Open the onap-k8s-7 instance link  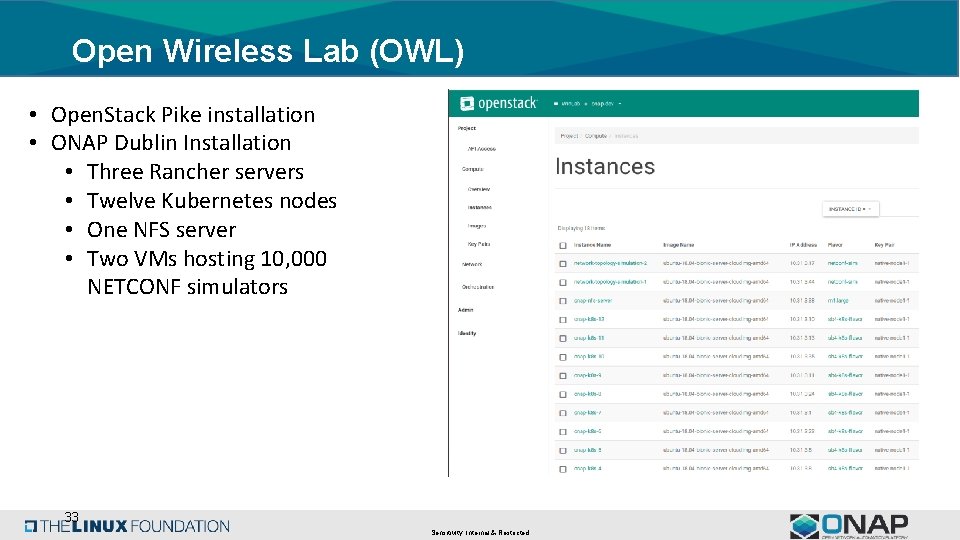pyautogui.click(x=587, y=413)
